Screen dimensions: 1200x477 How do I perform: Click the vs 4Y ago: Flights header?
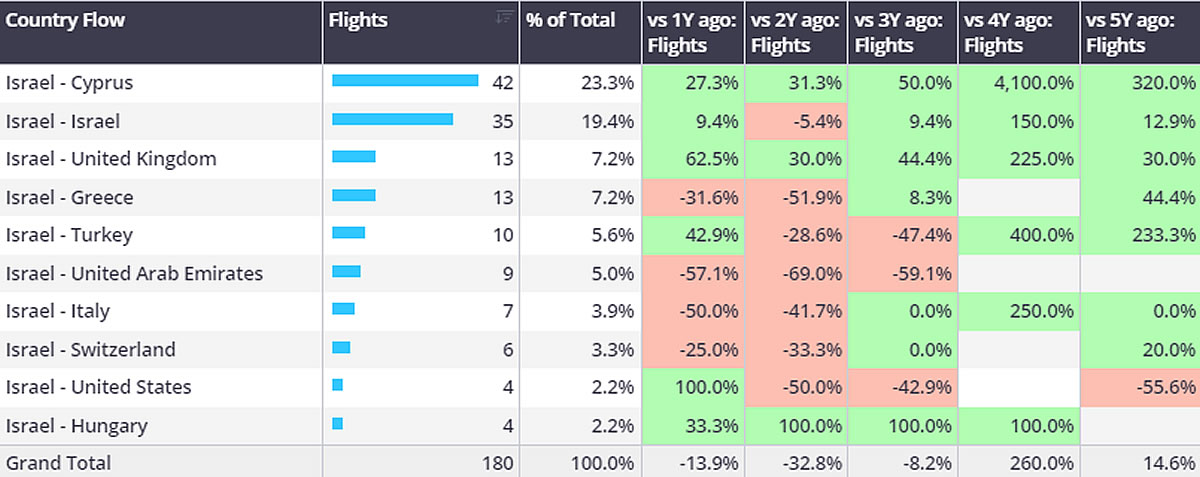pos(1007,32)
